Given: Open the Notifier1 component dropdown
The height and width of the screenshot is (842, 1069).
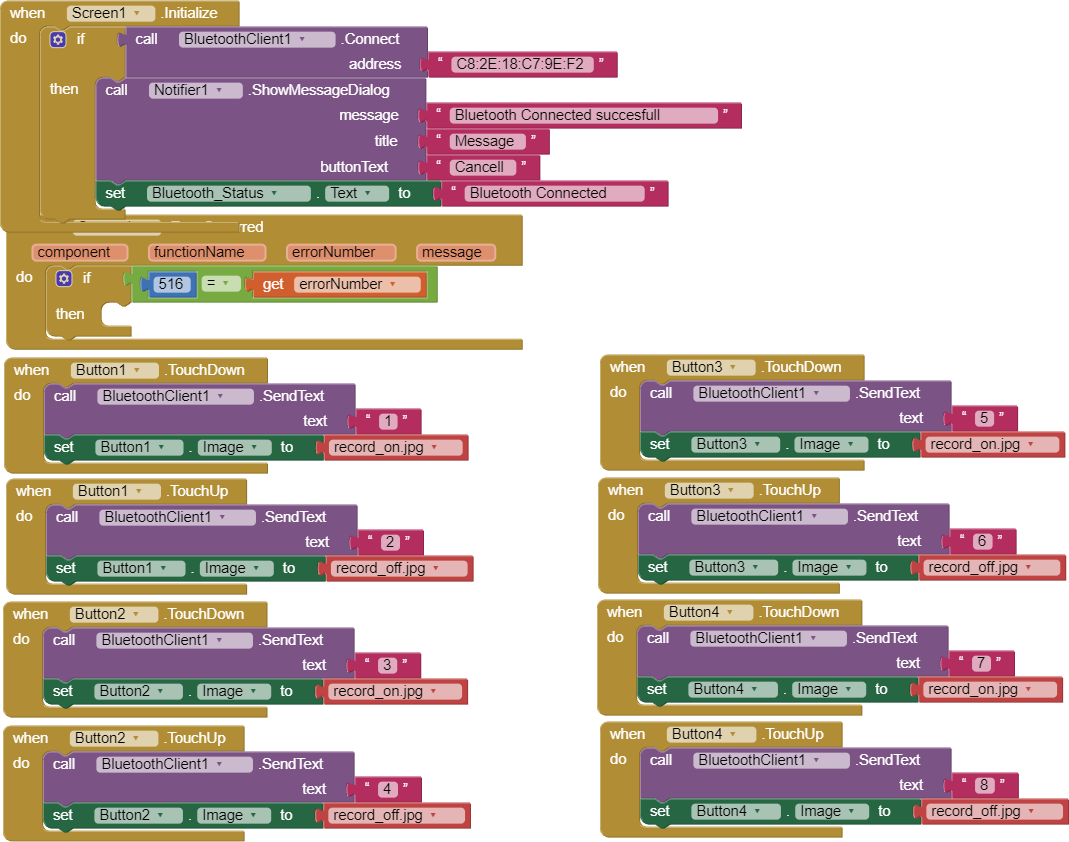Looking at the screenshot, I should [x=234, y=90].
